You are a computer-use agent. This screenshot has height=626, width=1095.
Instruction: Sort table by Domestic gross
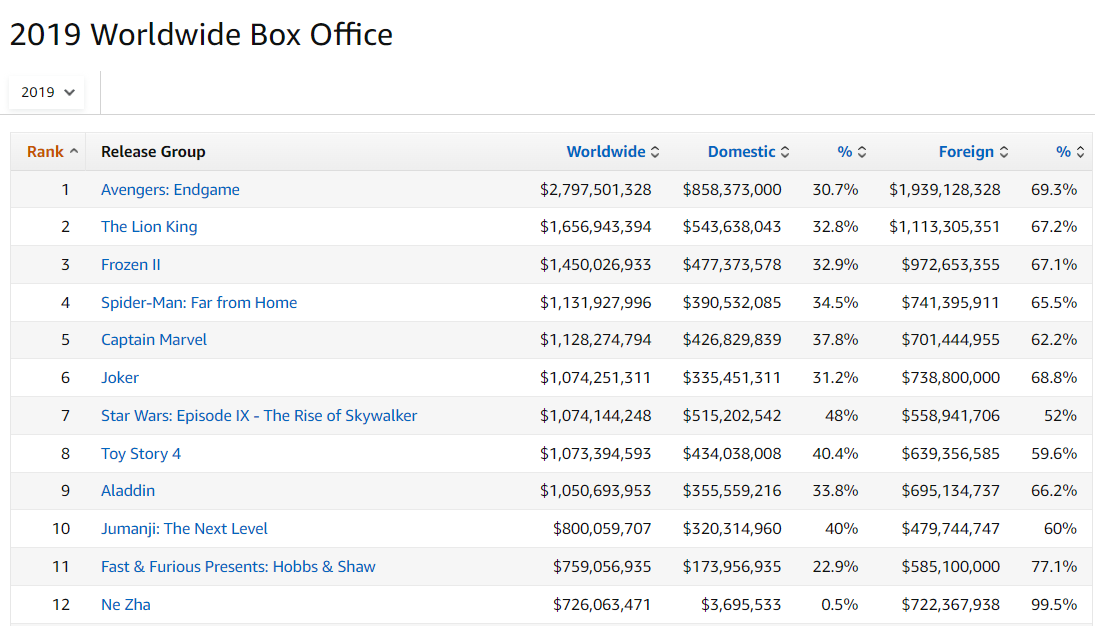pos(748,152)
